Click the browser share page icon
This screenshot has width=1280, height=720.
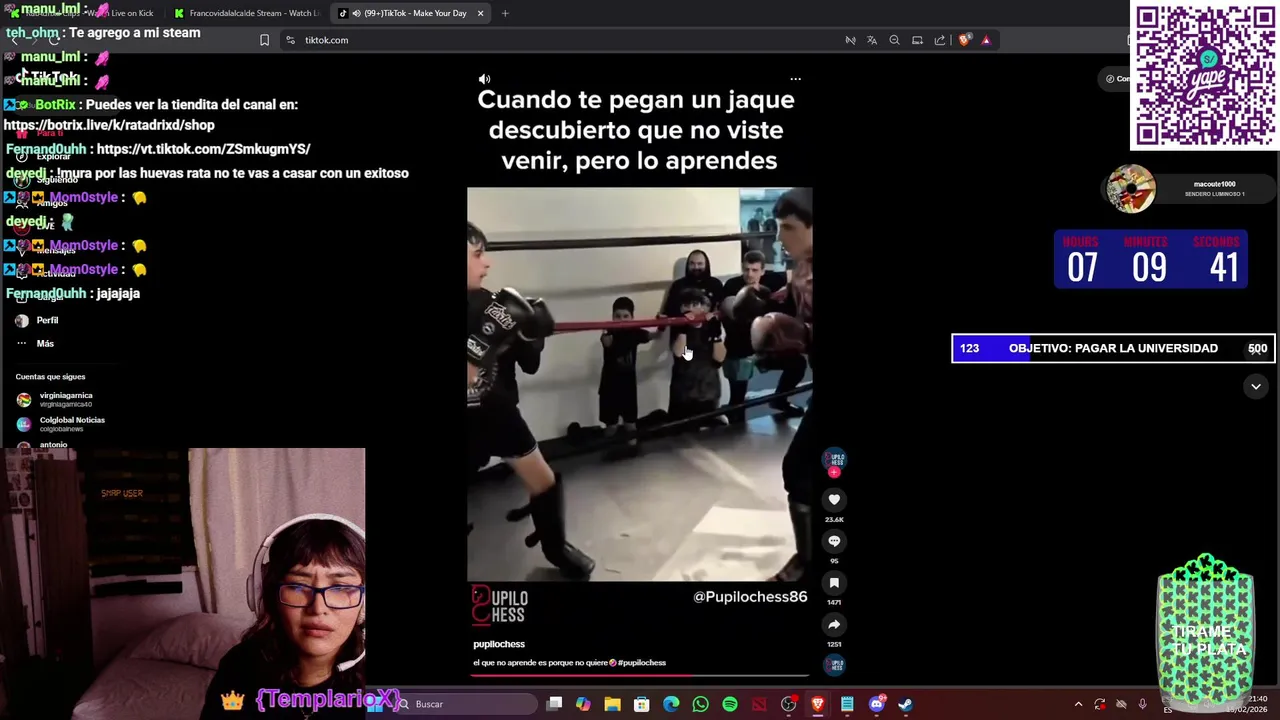click(940, 40)
